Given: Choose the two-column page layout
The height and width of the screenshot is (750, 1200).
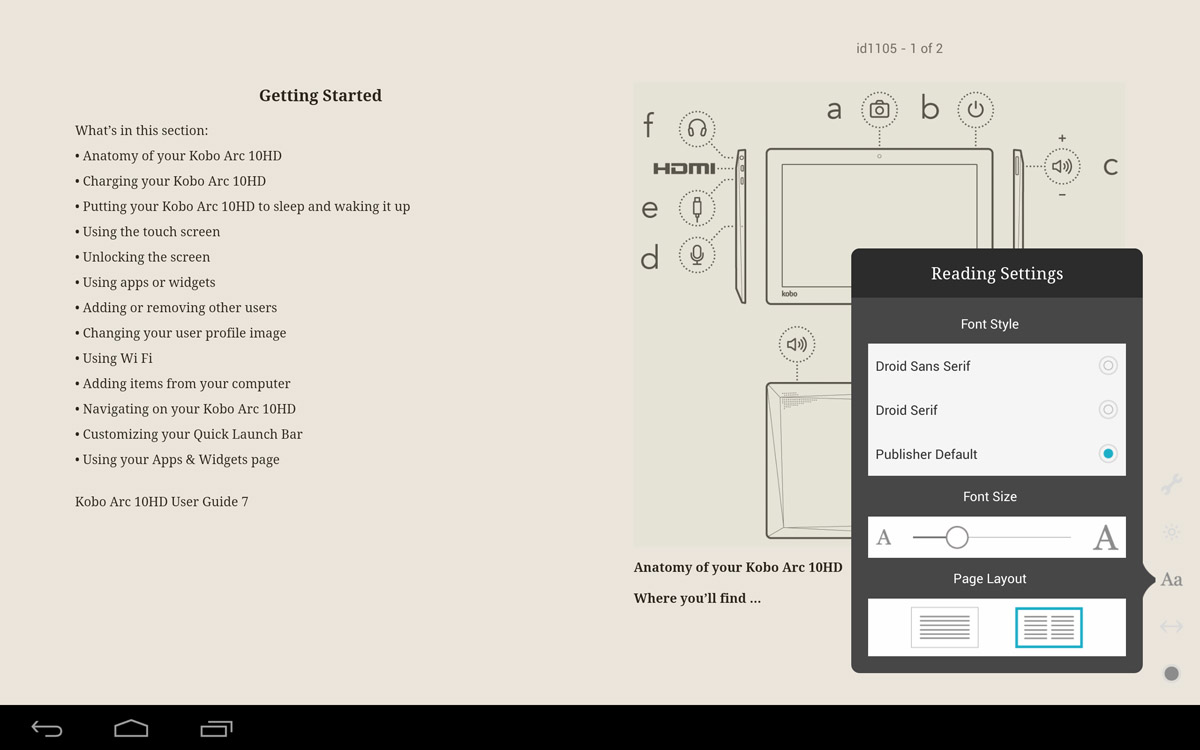Looking at the screenshot, I should point(1049,628).
